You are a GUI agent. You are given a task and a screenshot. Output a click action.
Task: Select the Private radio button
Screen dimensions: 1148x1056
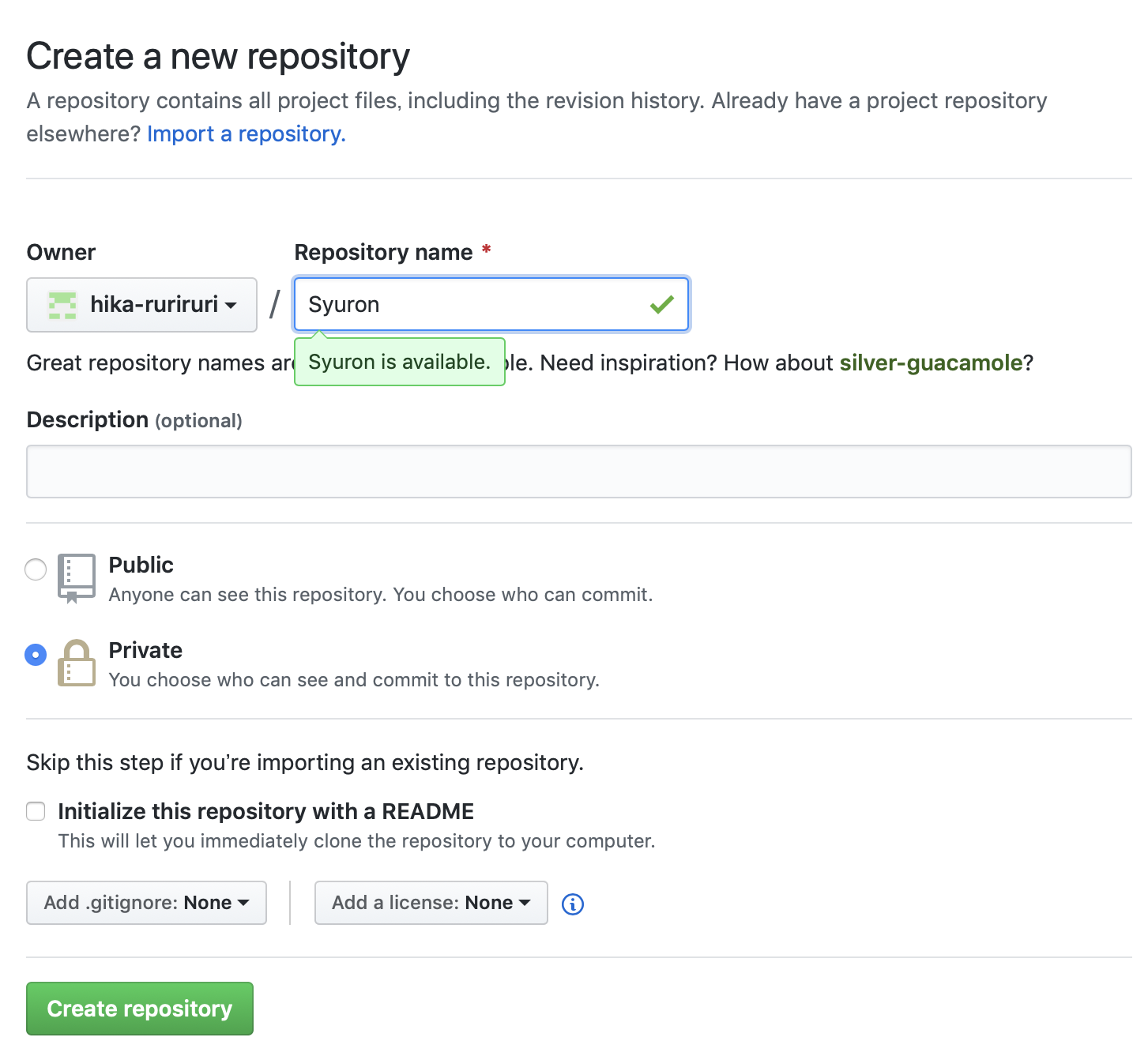tap(35, 654)
